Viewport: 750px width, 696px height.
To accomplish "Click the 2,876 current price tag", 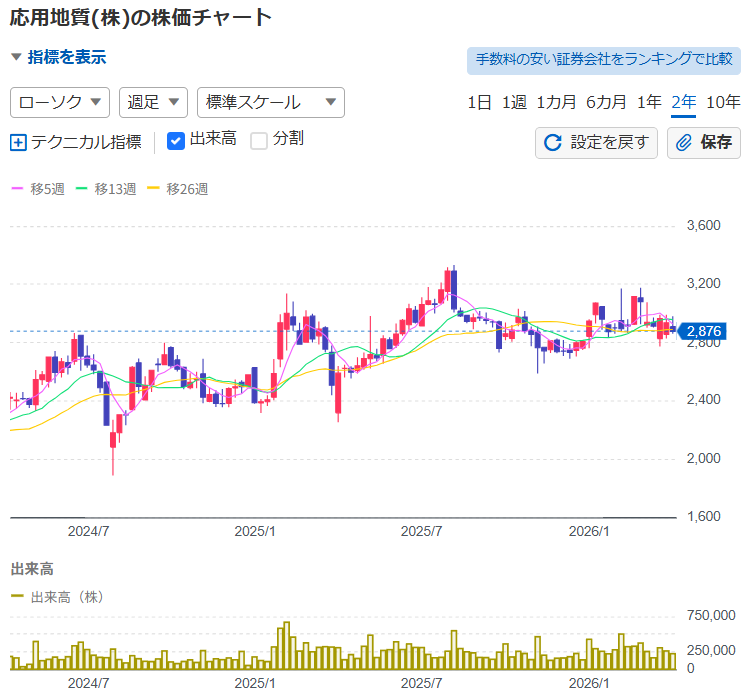I will 703,331.
